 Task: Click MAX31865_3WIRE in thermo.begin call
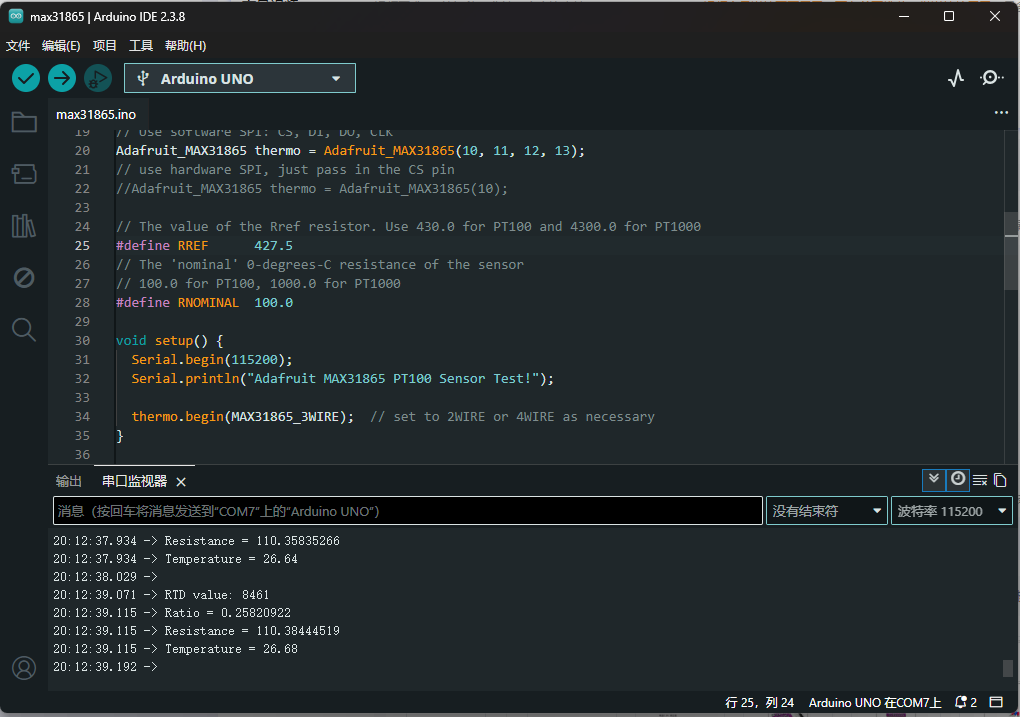(x=285, y=417)
